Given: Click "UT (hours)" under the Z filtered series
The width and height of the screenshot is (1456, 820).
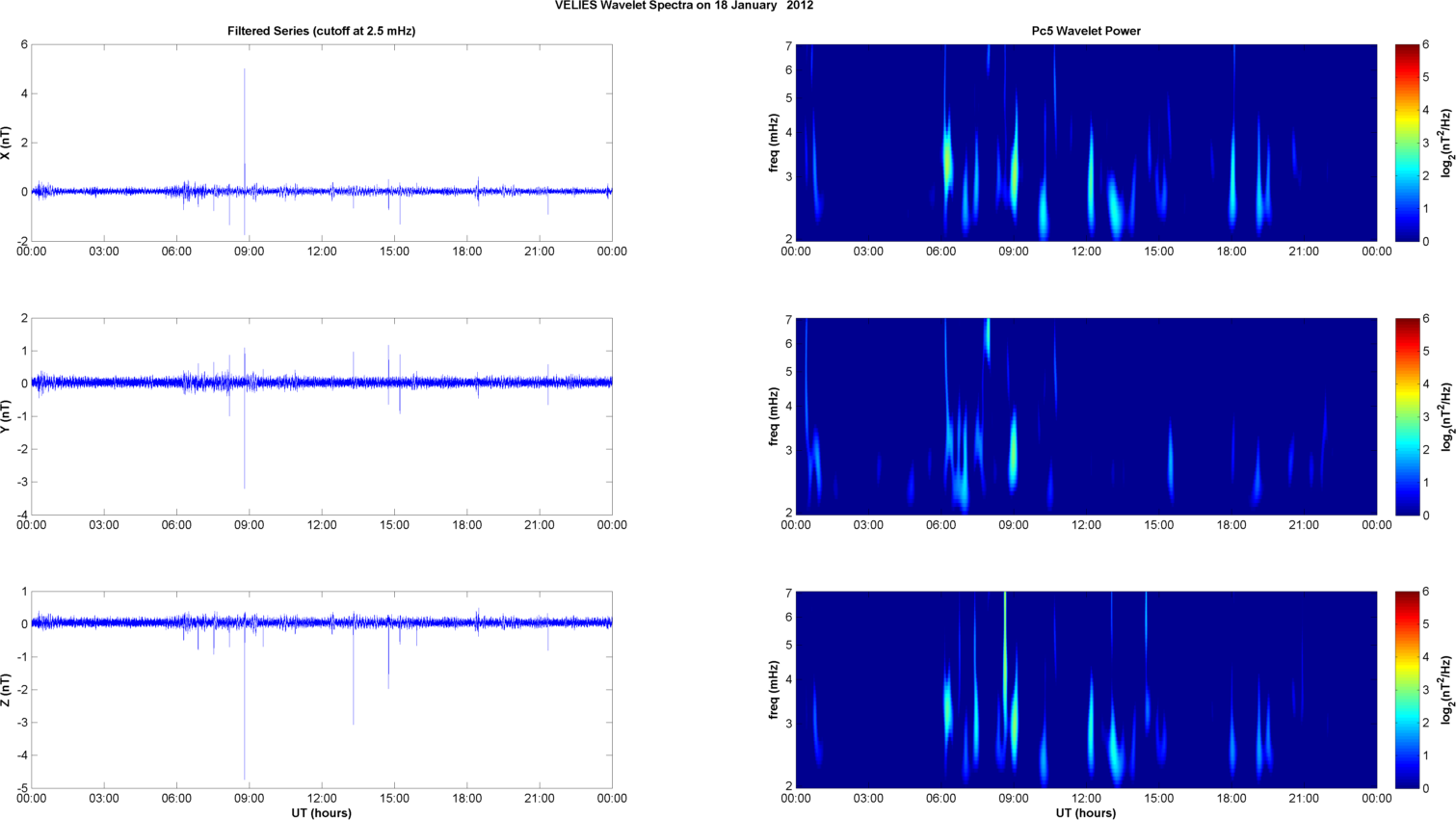Looking at the screenshot, I should point(322,813).
